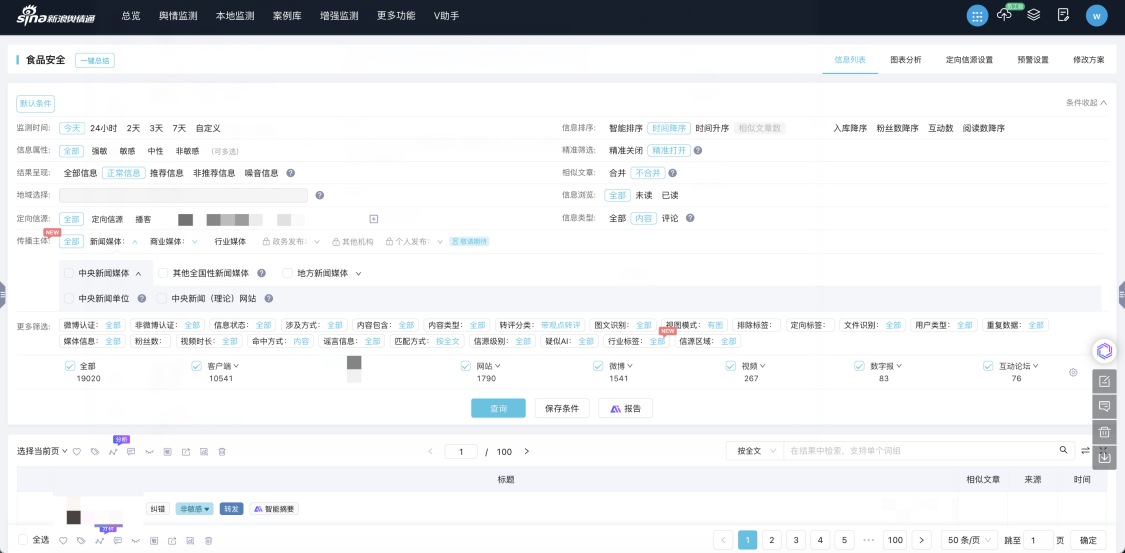Uncheck the 微博 source checkbox
Image resolution: width=1125 pixels, height=553 pixels.
tap(598, 366)
